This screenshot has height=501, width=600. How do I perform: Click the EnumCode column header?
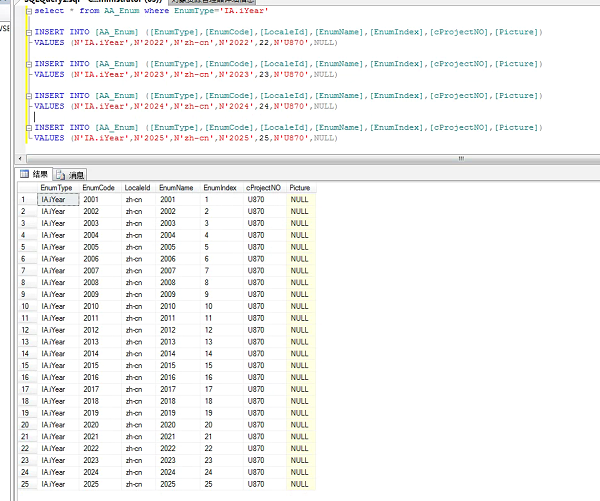[99, 187]
